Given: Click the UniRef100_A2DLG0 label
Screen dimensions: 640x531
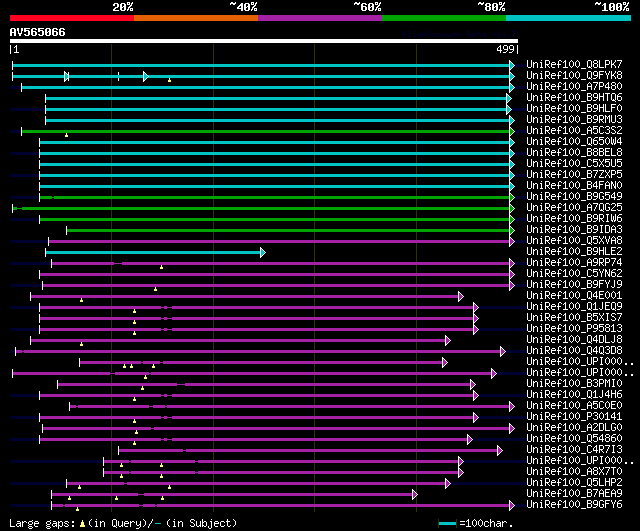Looking at the screenshot, I should 574,428.
